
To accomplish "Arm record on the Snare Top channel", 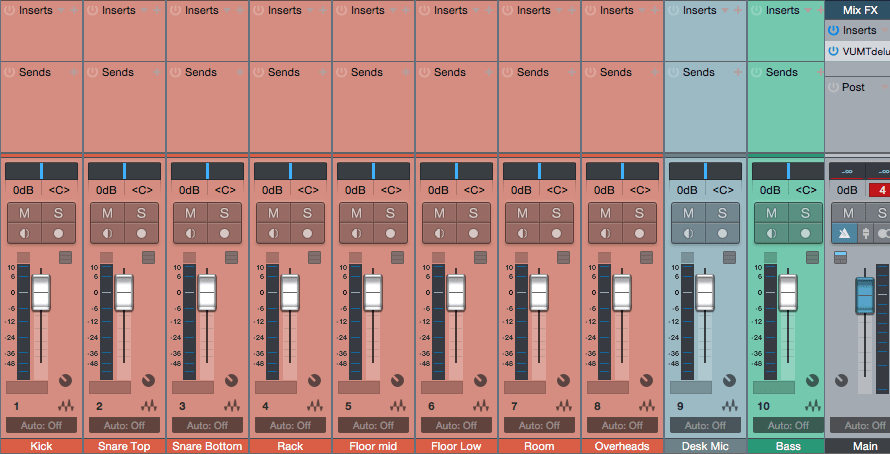I will [x=141, y=233].
